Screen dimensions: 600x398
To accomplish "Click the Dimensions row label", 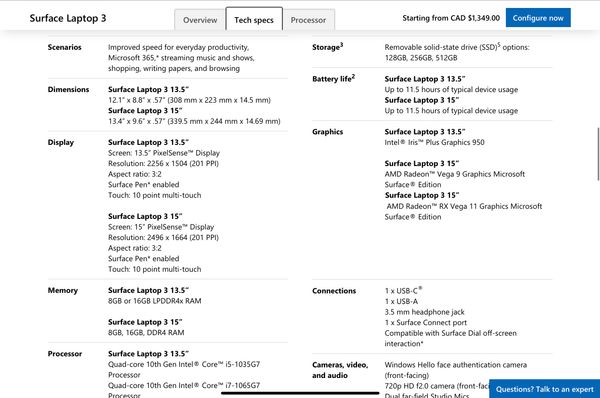I will point(68,89).
